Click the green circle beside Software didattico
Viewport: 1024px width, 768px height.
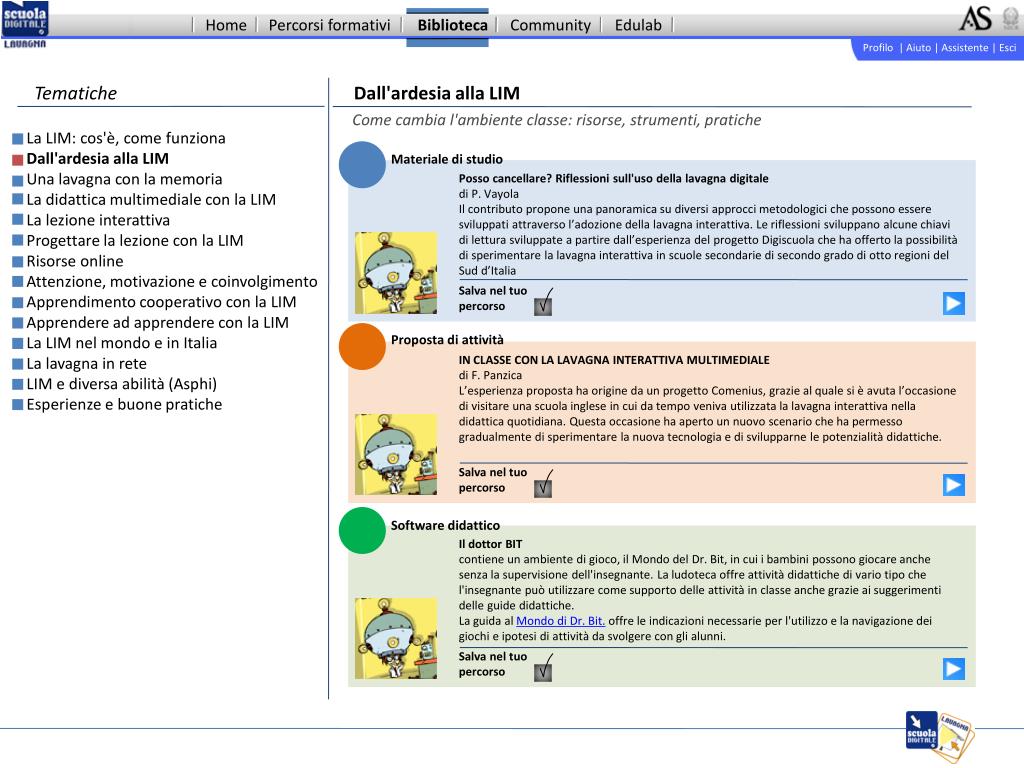click(x=362, y=530)
